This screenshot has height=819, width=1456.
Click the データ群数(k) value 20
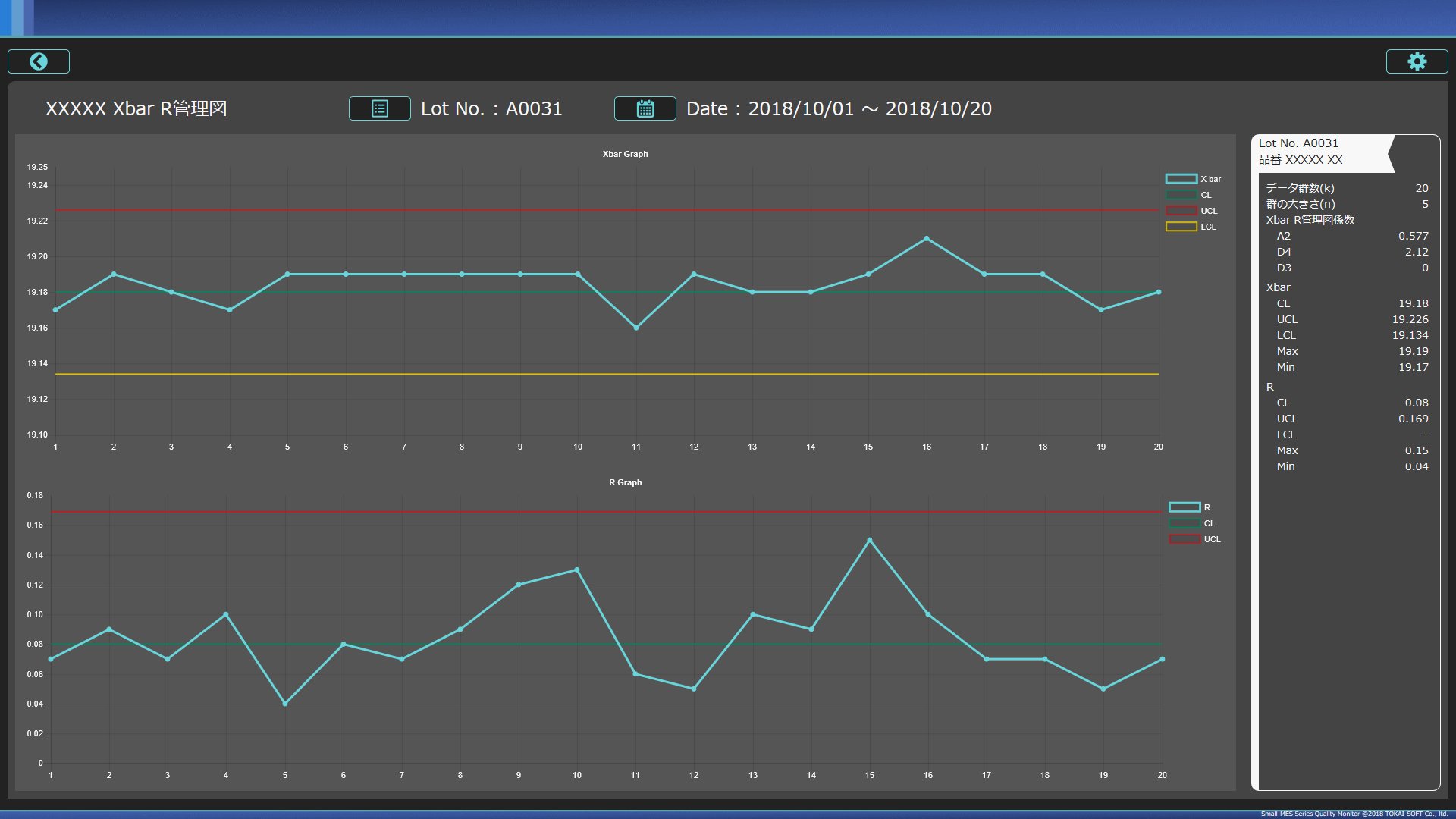[x=1422, y=188]
